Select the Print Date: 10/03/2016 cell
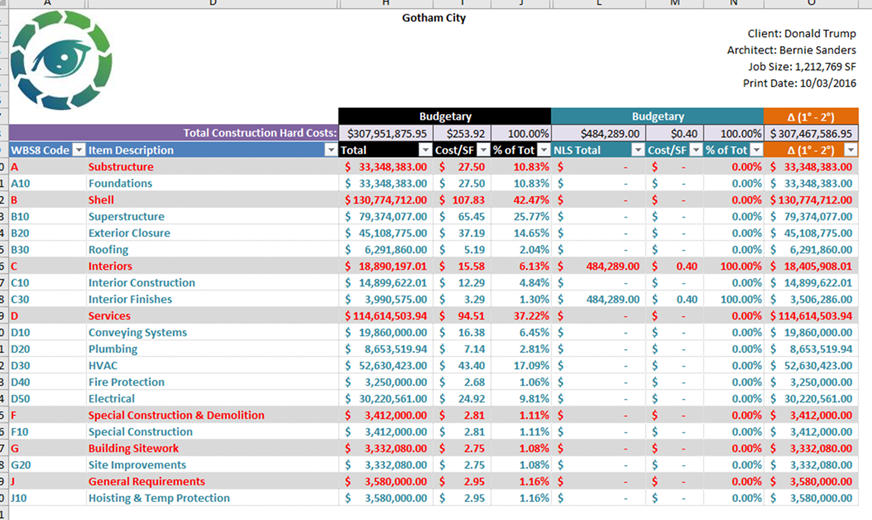This screenshot has height=520, width=872. click(x=799, y=83)
